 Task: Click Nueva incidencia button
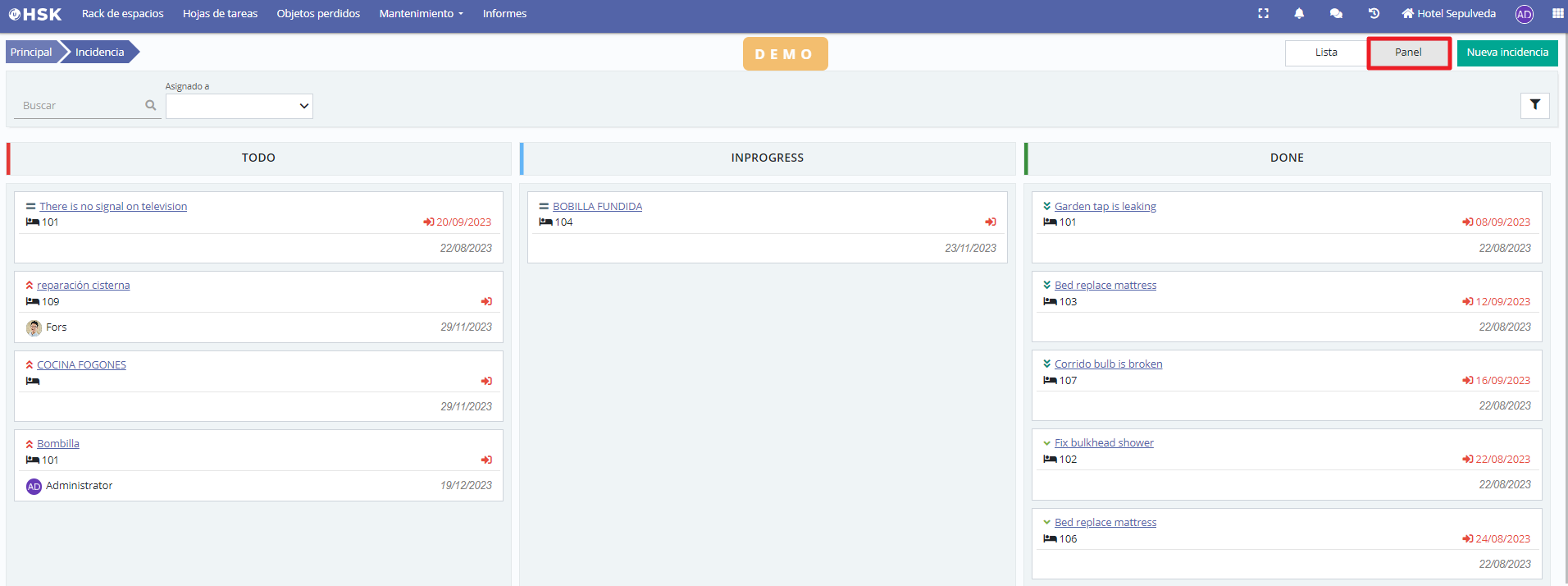tap(1506, 53)
